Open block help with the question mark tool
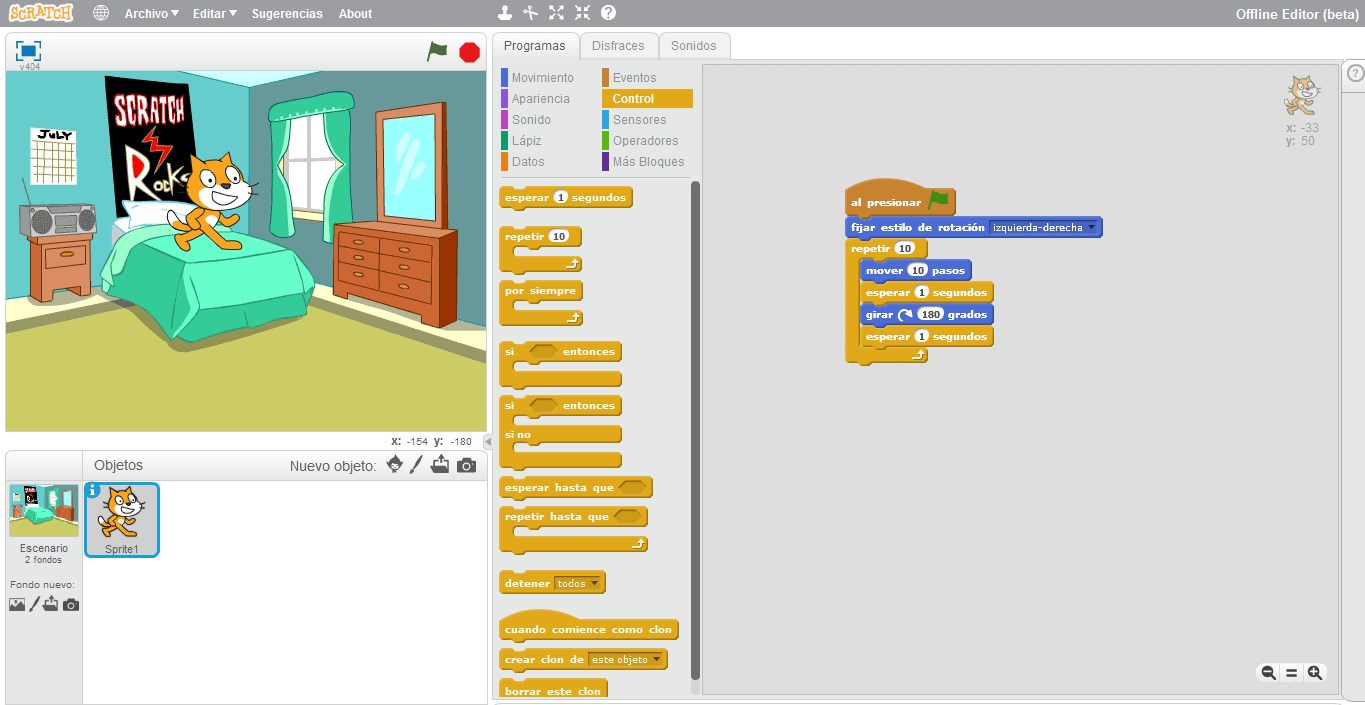This screenshot has height=705, width=1365. 609,13
